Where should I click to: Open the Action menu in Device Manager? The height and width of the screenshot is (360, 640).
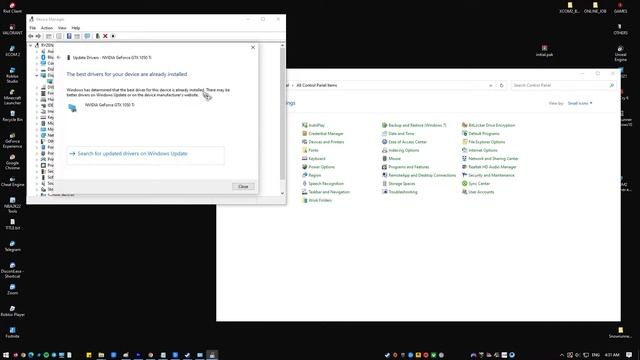coord(47,28)
